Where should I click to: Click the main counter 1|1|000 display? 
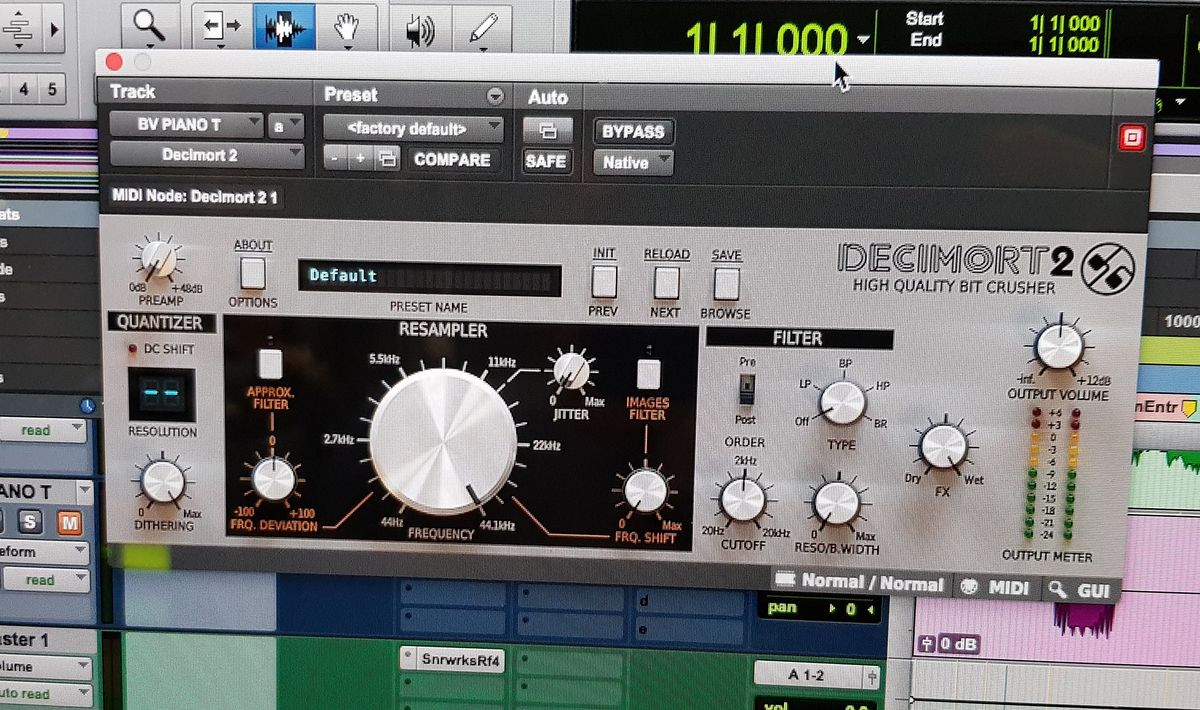pos(767,40)
